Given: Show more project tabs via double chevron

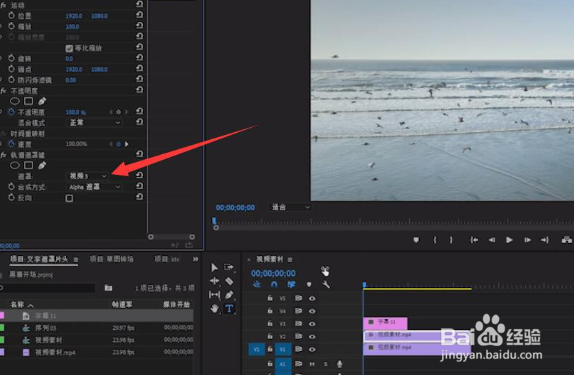Looking at the screenshot, I should coord(195,259).
